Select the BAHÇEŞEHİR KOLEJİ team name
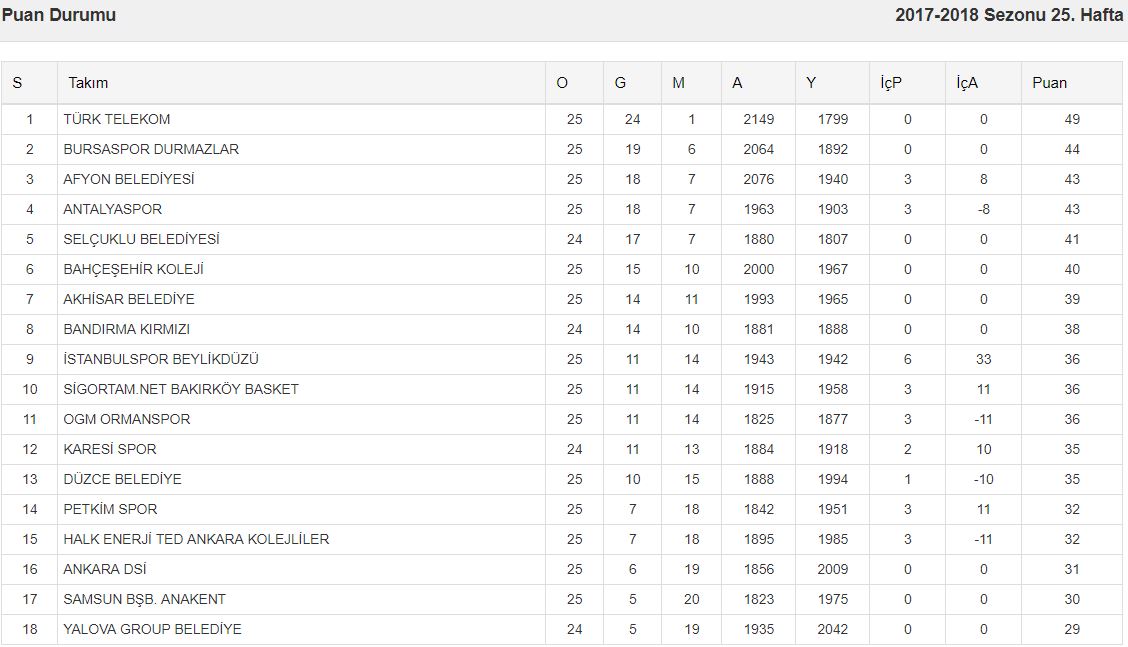Image resolution: width=1128 pixels, height=647 pixels. click(x=133, y=269)
